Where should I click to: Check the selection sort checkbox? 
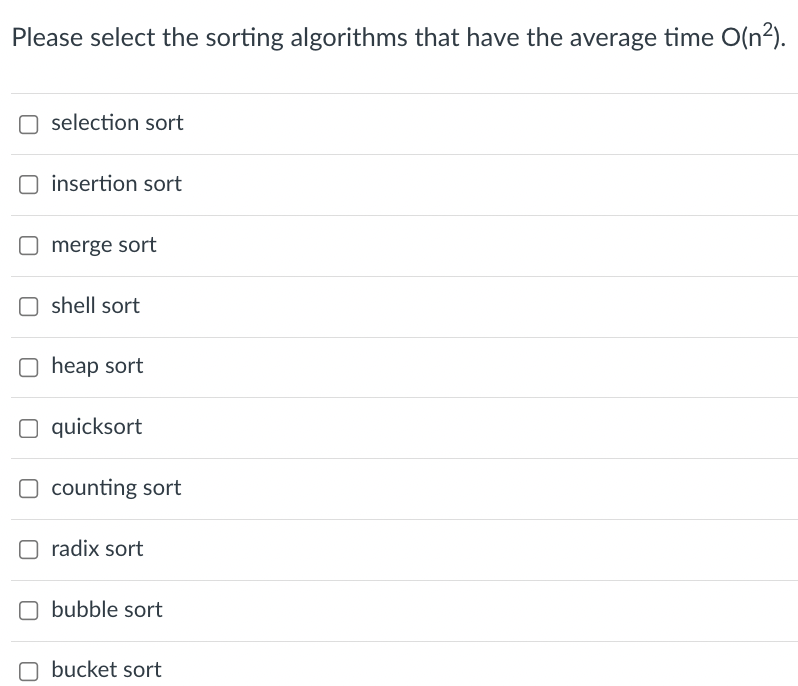point(28,124)
